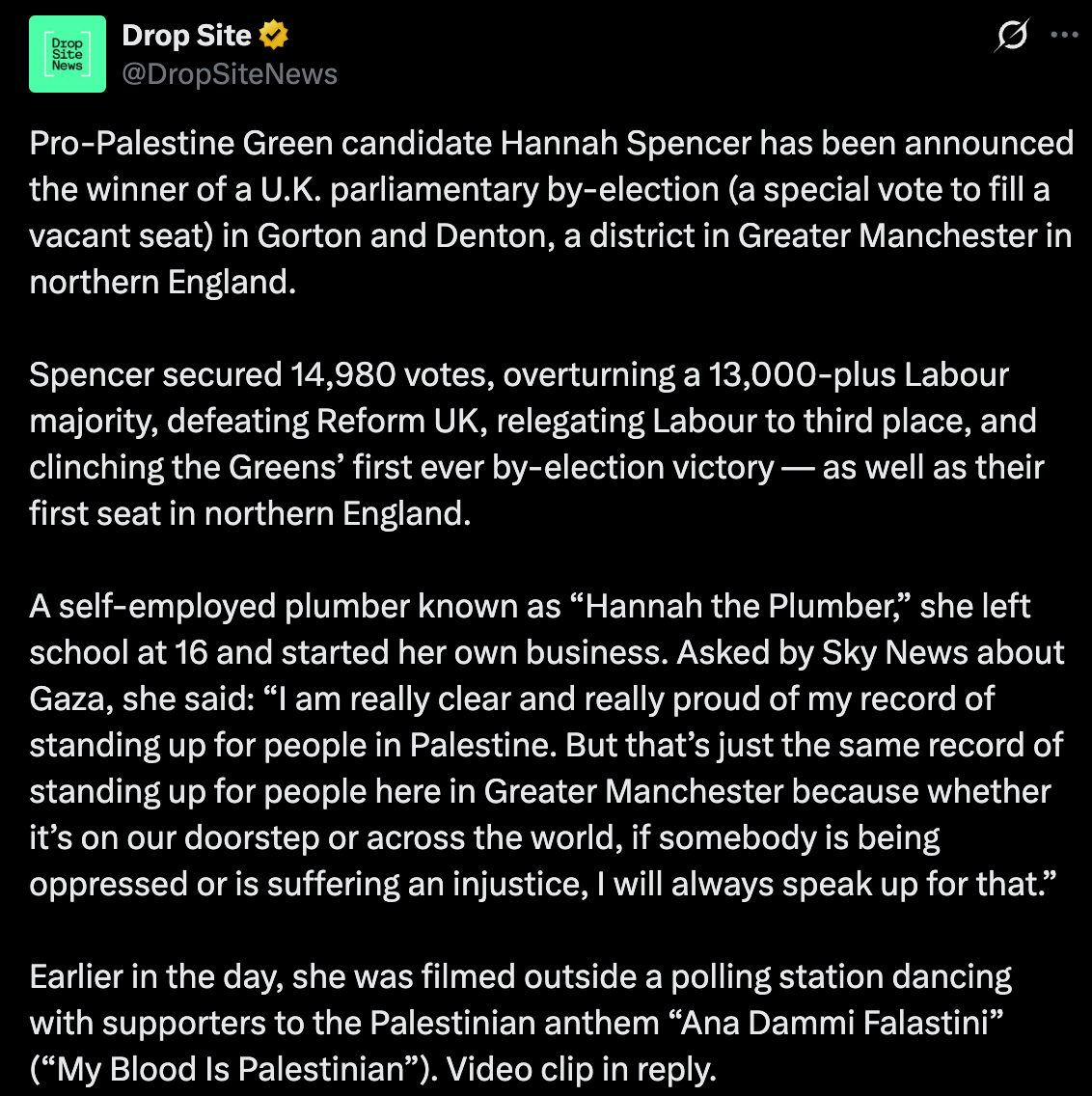Click the paragraph about Spencer's 14,980 votes
The image size is (1092, 1096).
click(x=536, y=444)
